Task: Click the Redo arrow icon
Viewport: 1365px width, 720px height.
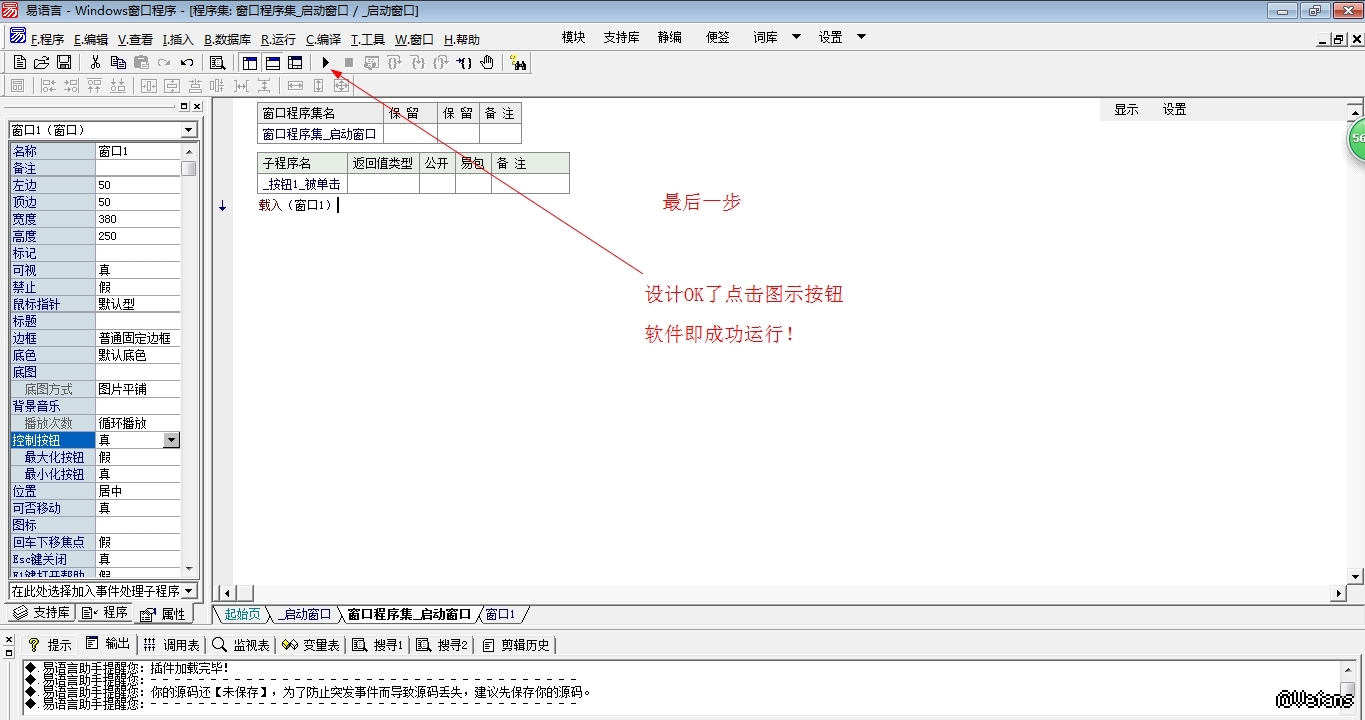Action: click(x=164, y=62)
